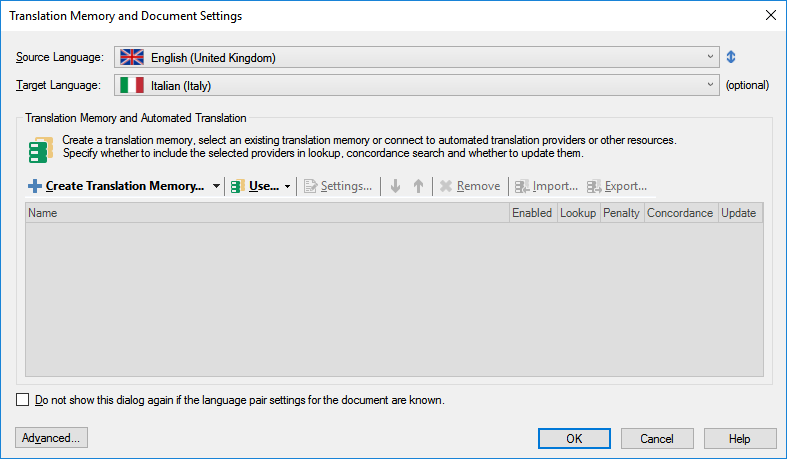Screen dimensions: 787x459
Task: Open the Advanced... settings button
Action: [x=51, y=437]
